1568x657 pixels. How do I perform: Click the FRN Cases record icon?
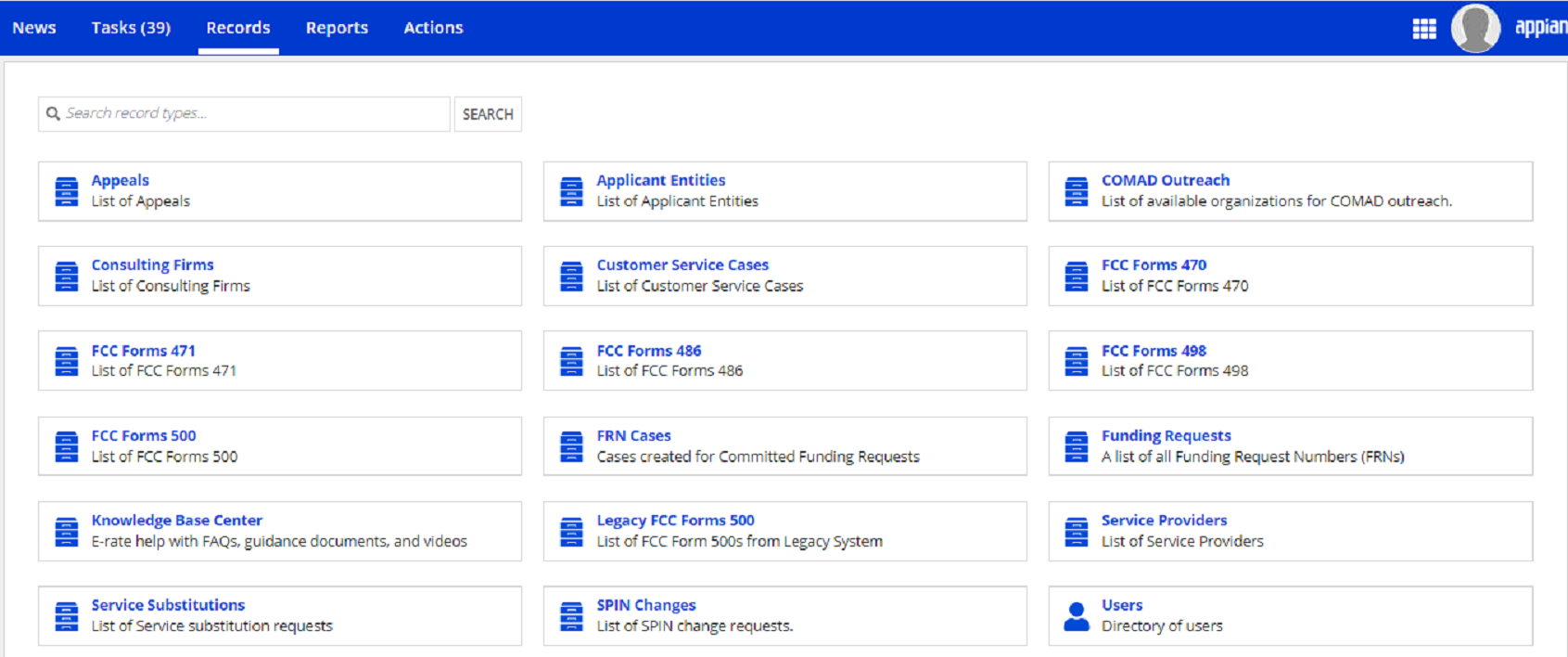[572, 446]
